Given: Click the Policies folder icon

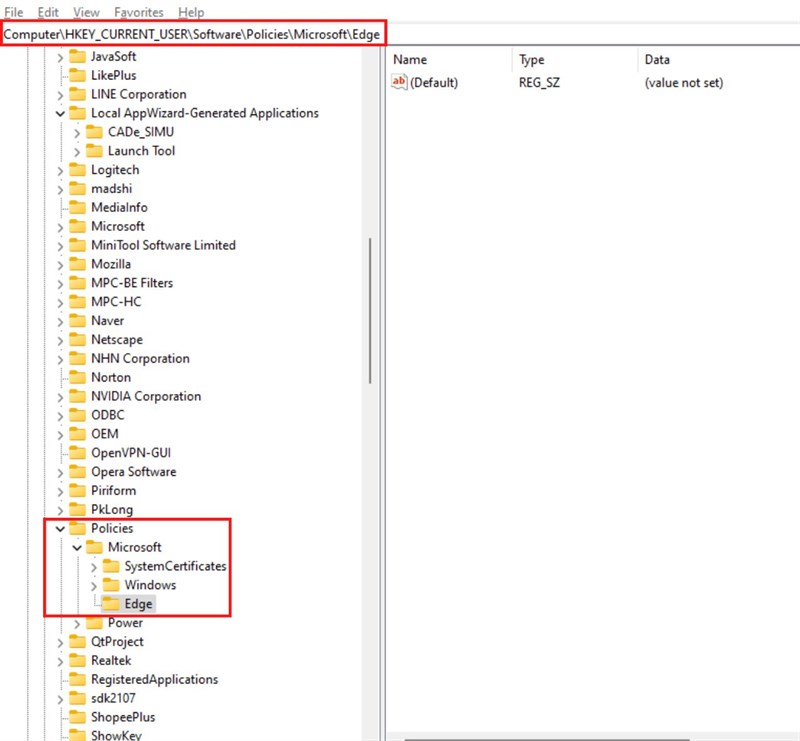Looking at the screenshot, I should 77,528.
